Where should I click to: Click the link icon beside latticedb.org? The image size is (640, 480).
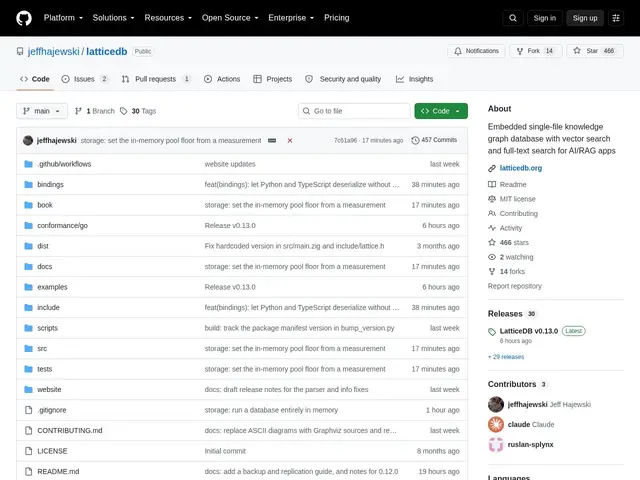point(492,168)
